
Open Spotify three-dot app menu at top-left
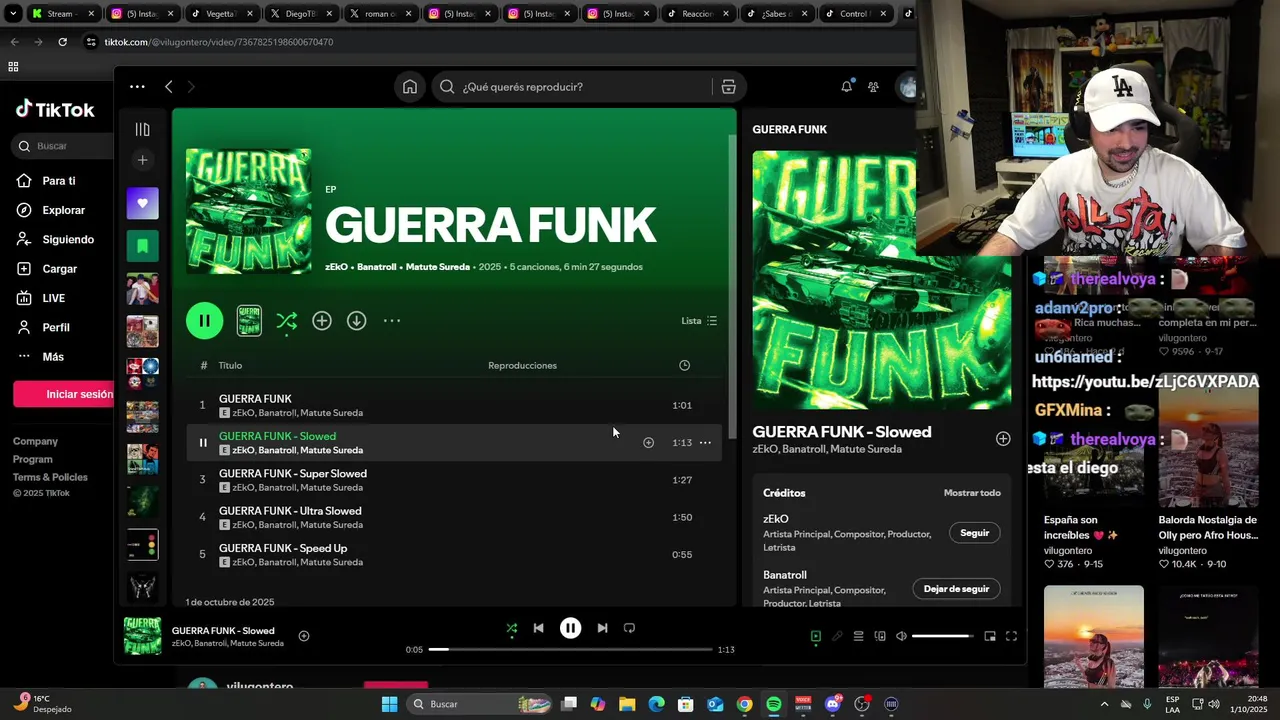tap(137, 87)
